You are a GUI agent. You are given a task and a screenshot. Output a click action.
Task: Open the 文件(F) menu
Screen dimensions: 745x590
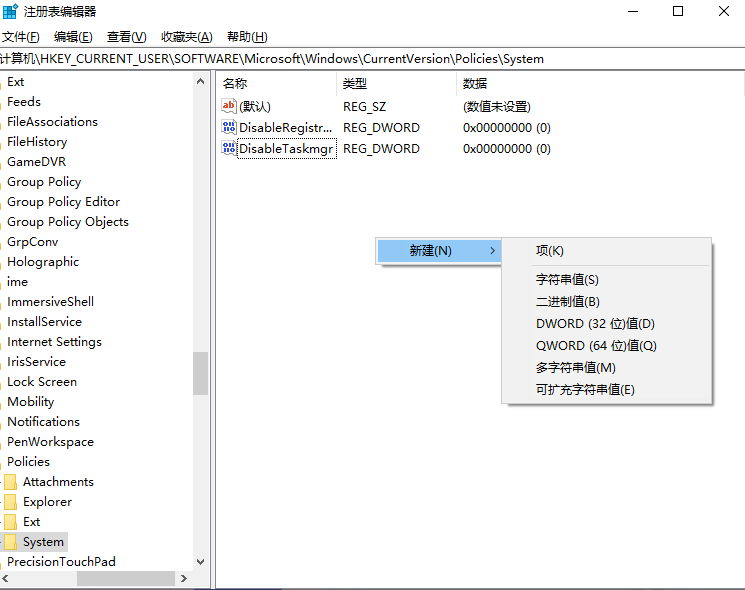tap(20, 37)
